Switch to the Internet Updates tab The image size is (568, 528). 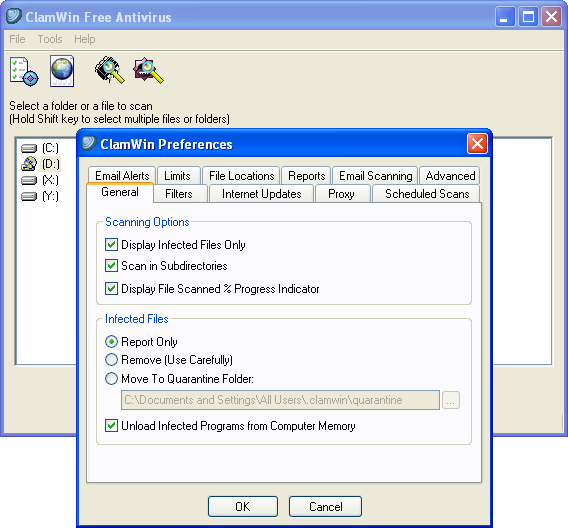[x=262, y=194]
